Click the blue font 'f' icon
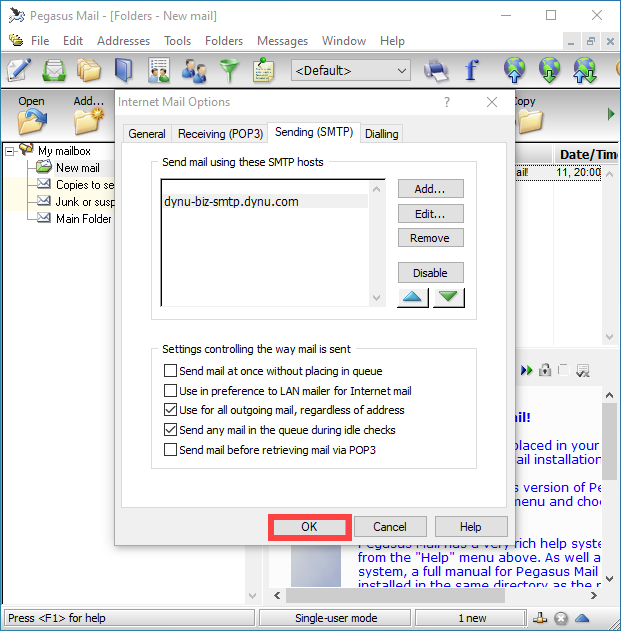 (x=472, y=71)
